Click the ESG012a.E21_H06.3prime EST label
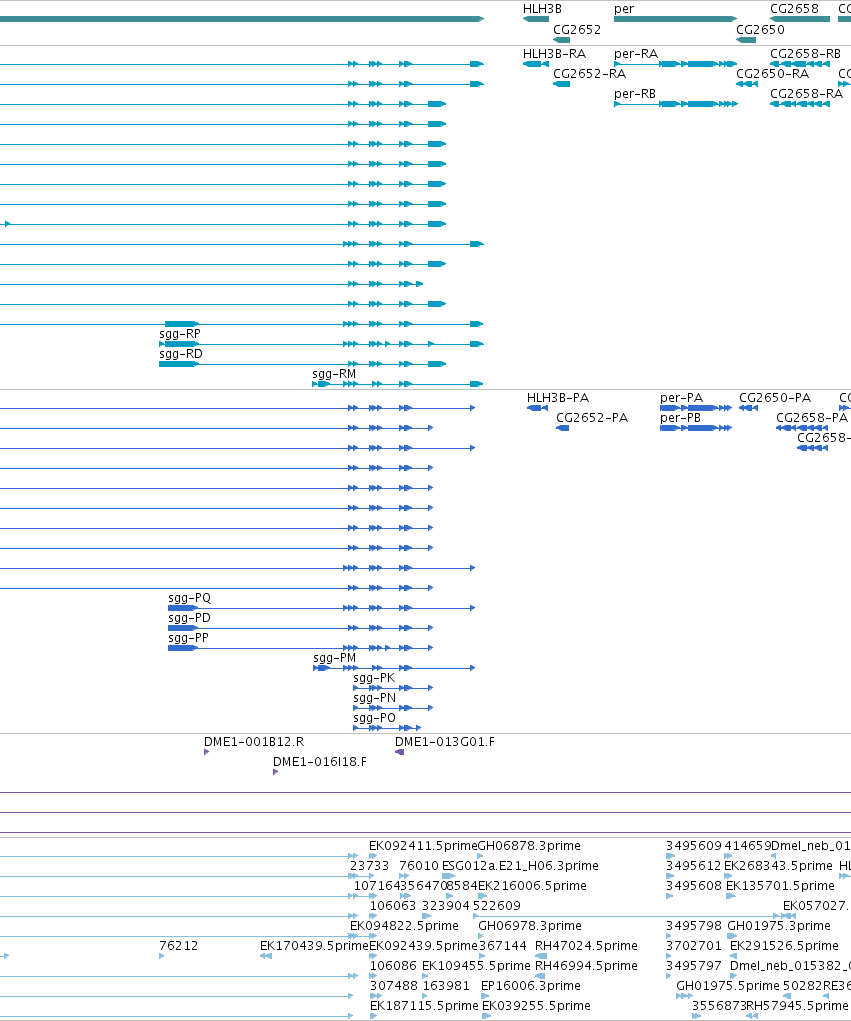The height and width of the screenshot is (1021, 851). [520, 866]
